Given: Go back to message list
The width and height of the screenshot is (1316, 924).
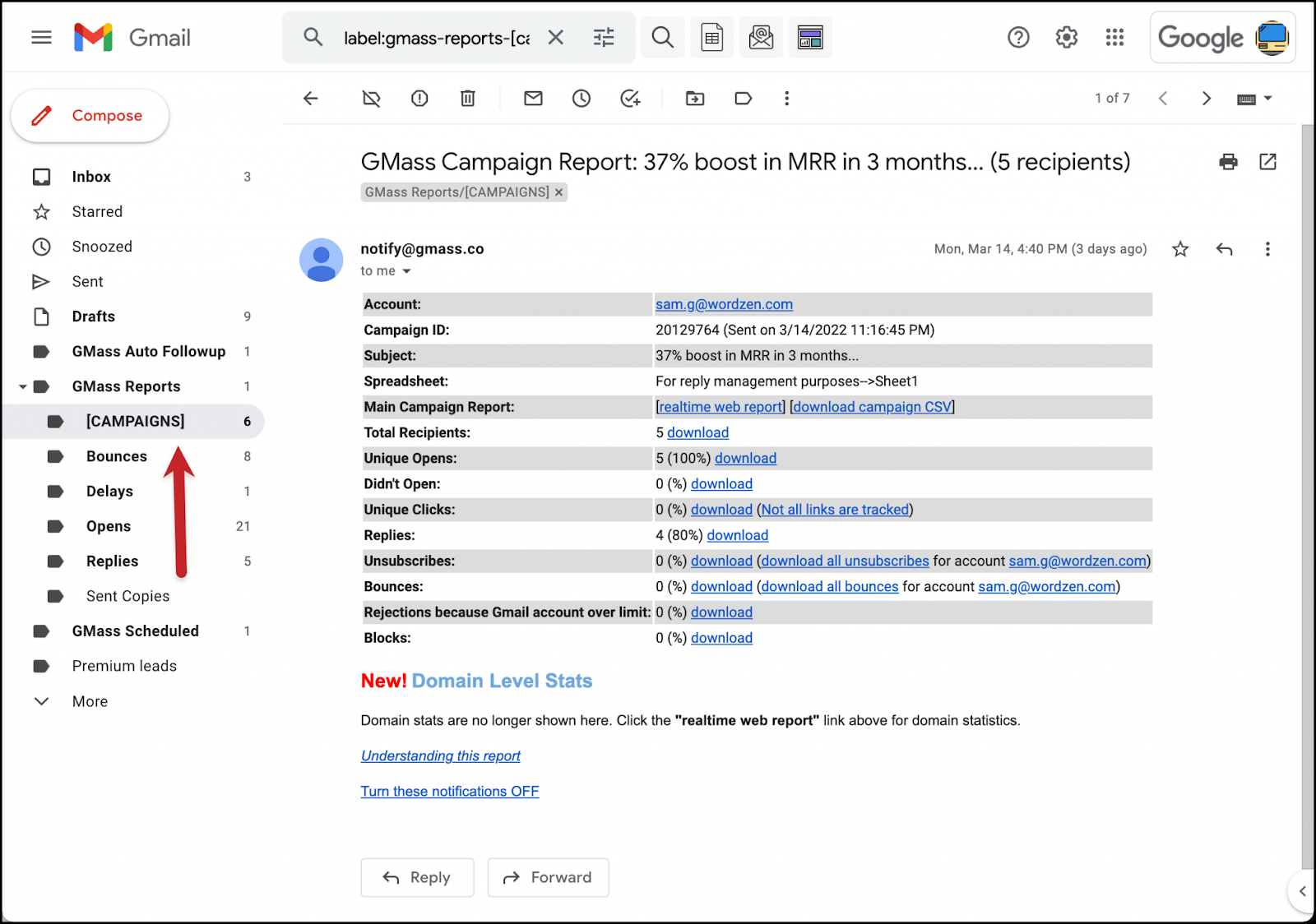Looking at the screenshot, I should point(310,99).
